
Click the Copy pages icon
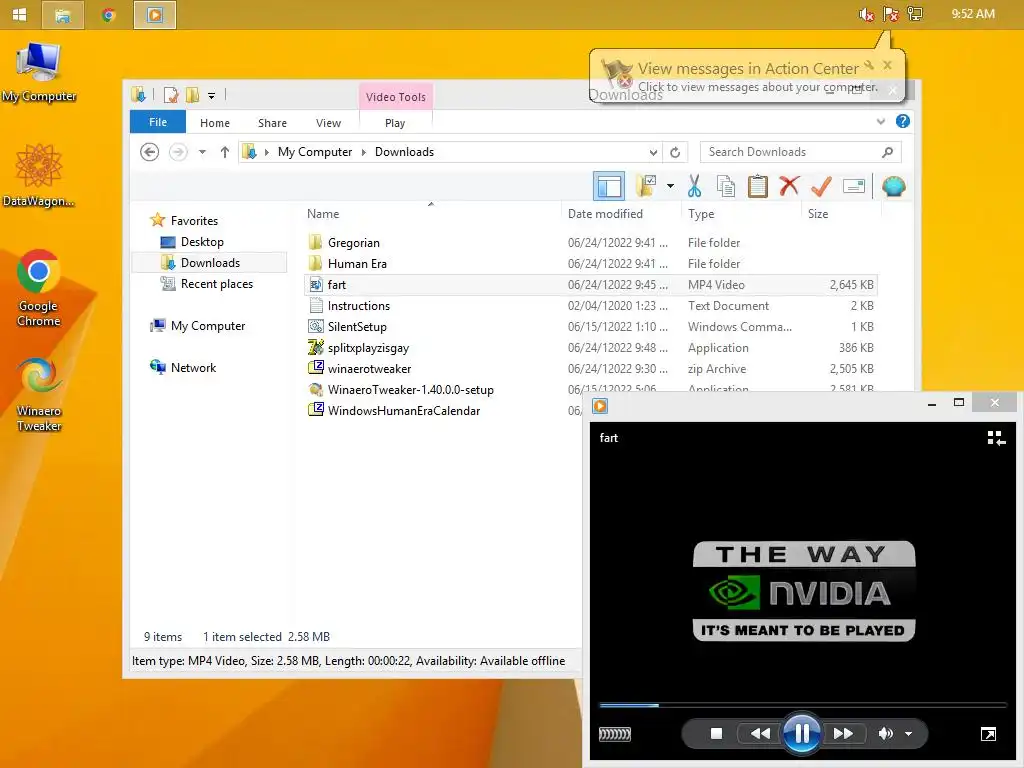(x=726, y=186)
